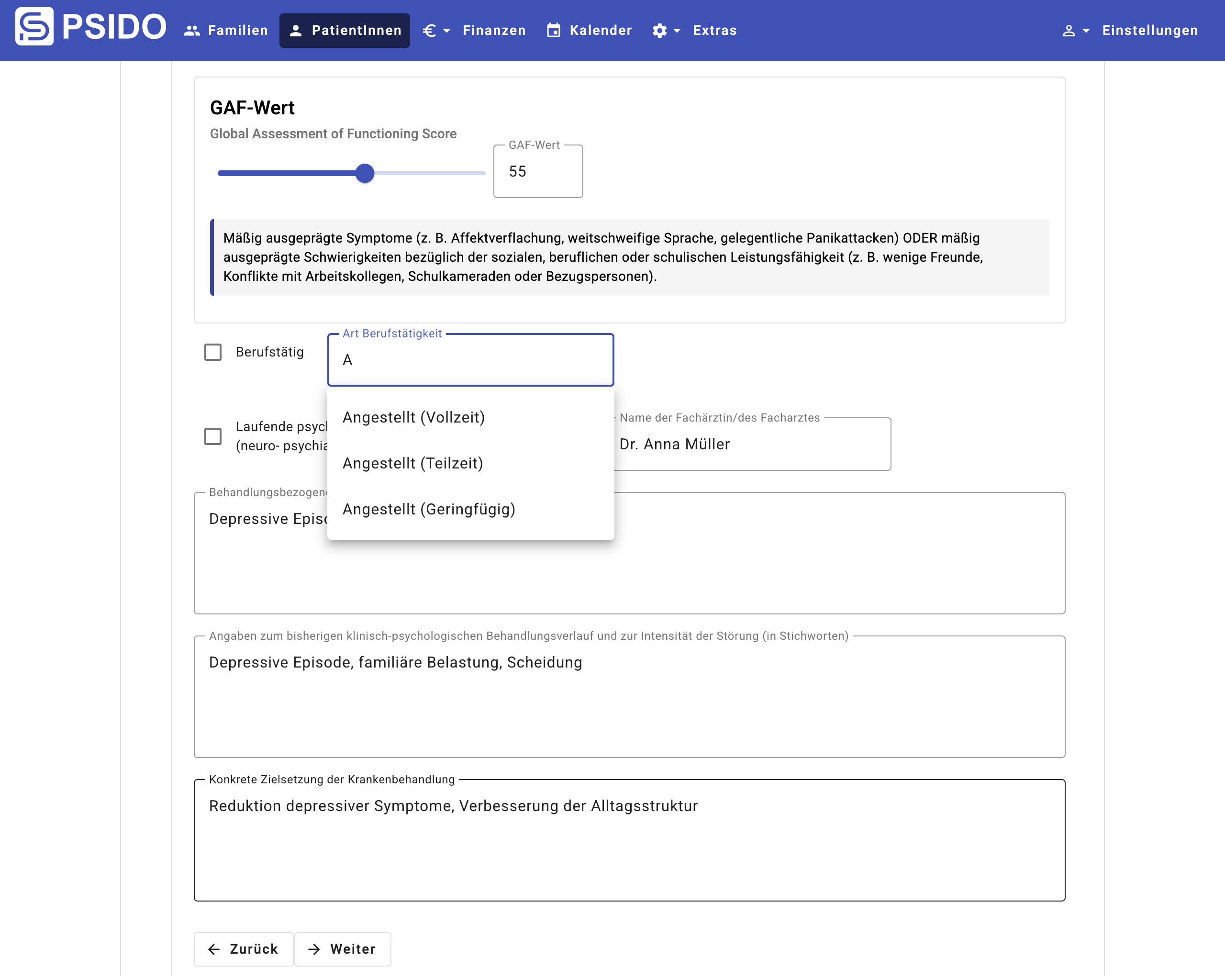Image resolution: width=1225 pixels, height=980 pixels.
Task: Pick Angestellt (Geringfügig) option
Action: [x=428, y=509]
